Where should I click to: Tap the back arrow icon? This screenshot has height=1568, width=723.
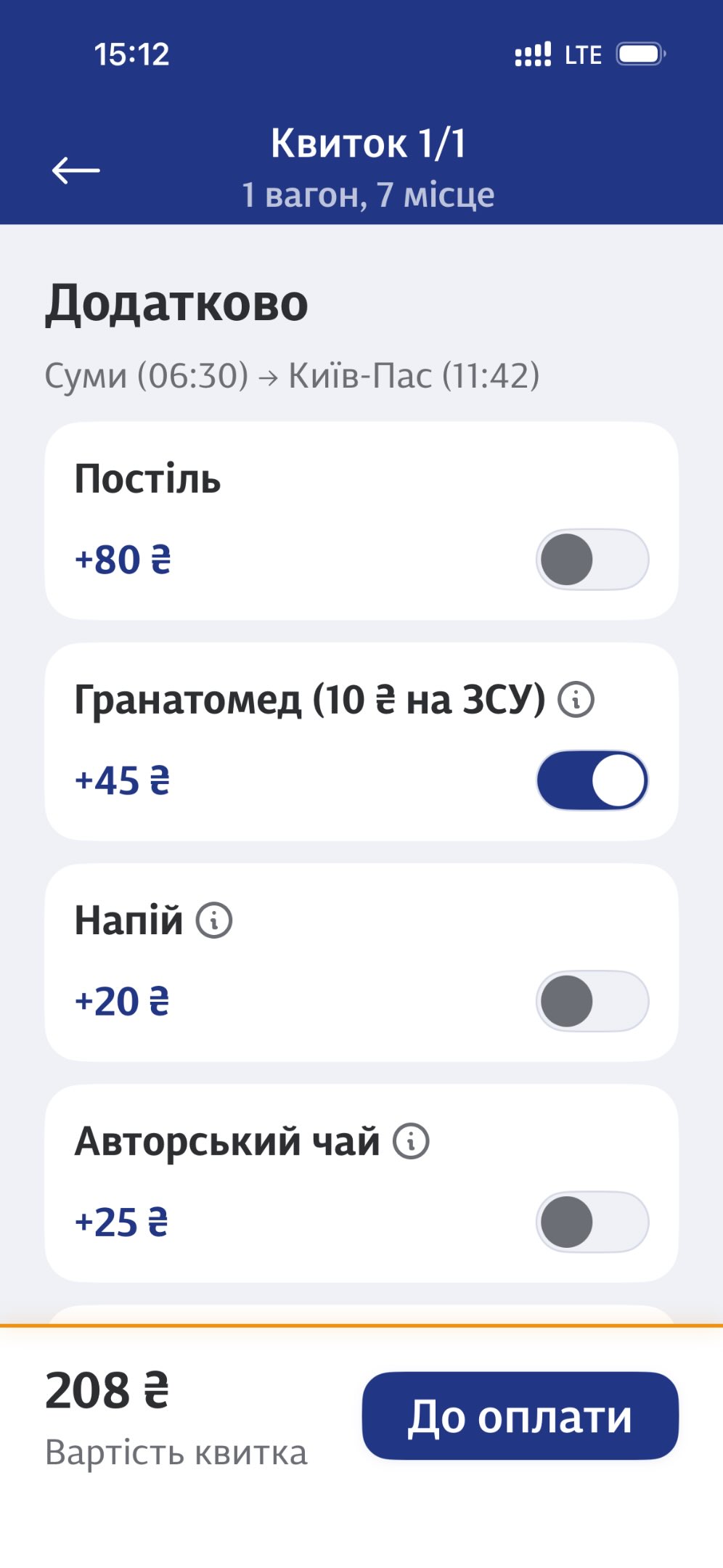pos(76,171)
